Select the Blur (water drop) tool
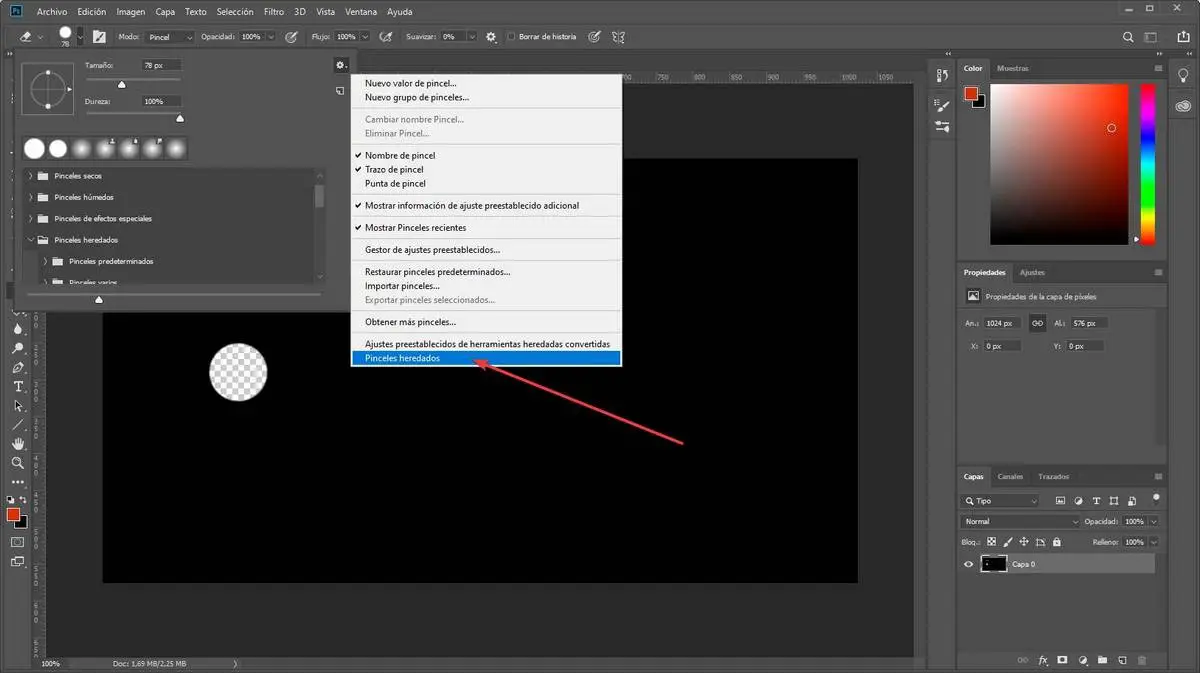This screenshot has height=673, width=1200. point(18,329)
